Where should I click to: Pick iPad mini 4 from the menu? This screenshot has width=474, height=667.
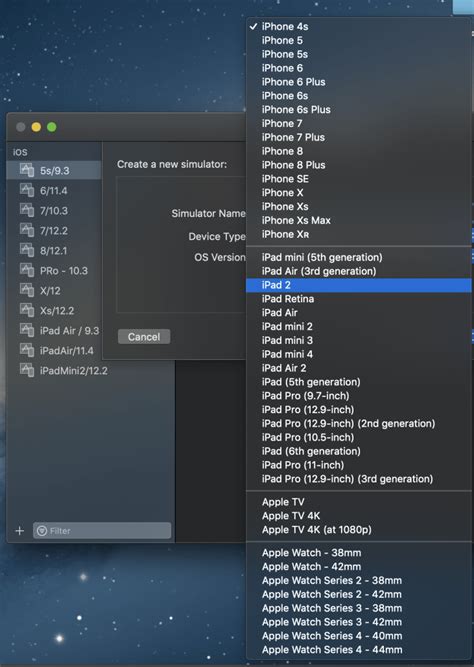click(359, 354)
